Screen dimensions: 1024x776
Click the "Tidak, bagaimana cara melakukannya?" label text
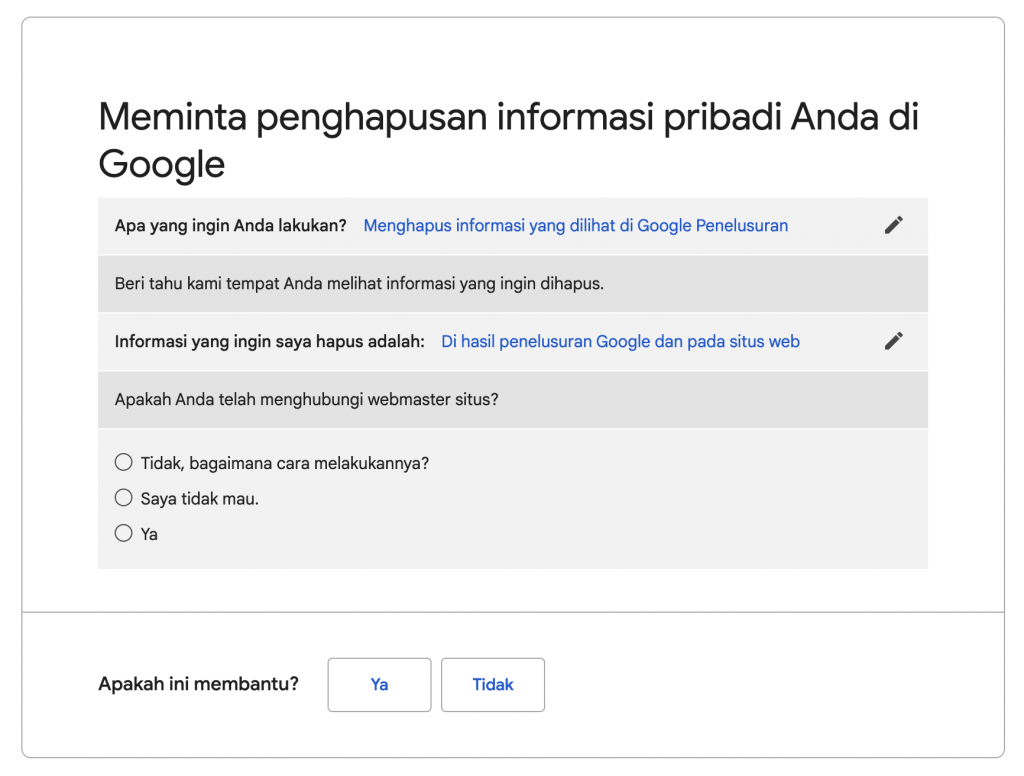(284, 463)
